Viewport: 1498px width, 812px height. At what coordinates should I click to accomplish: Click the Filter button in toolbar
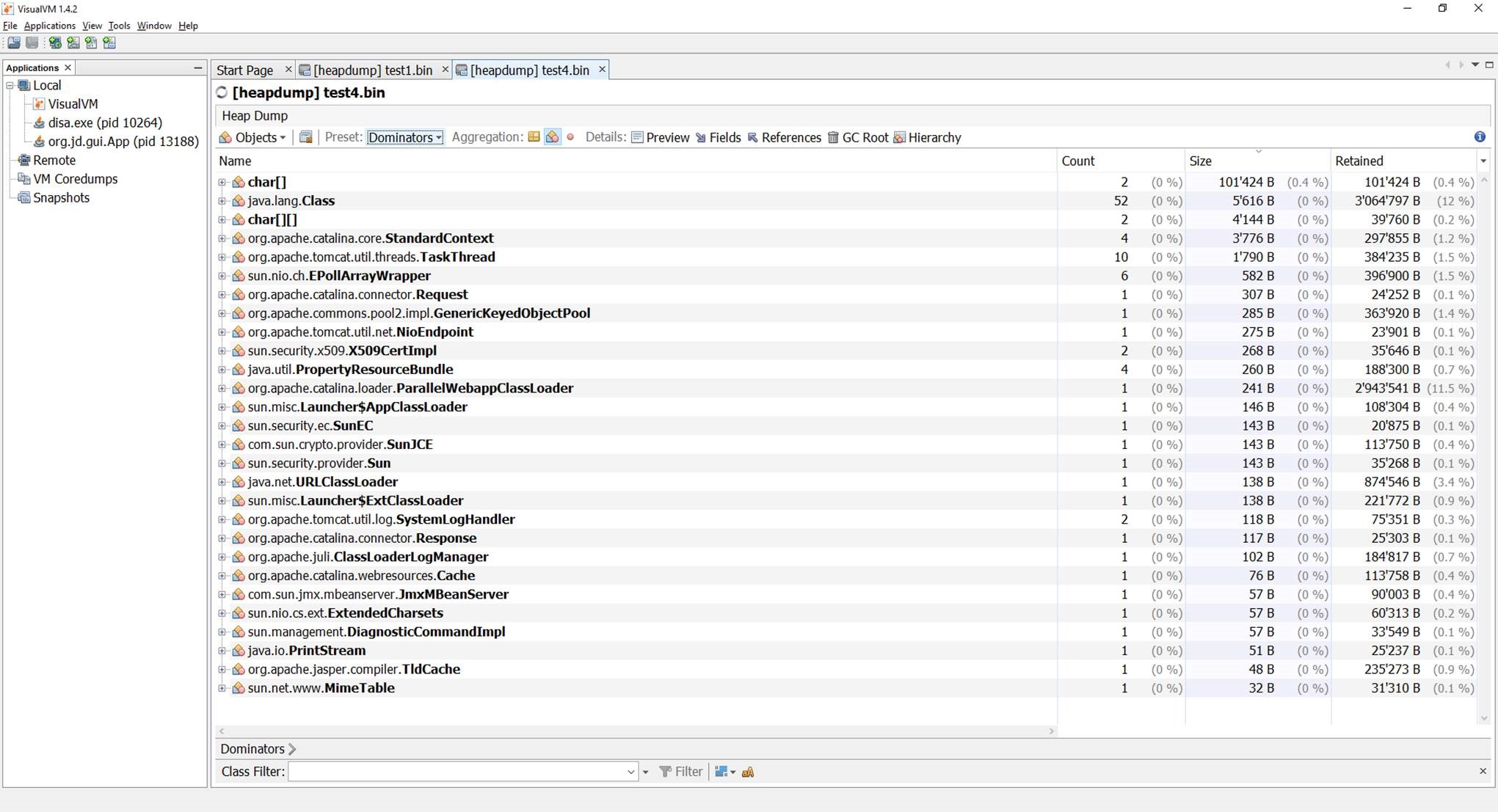coord(680,771)
